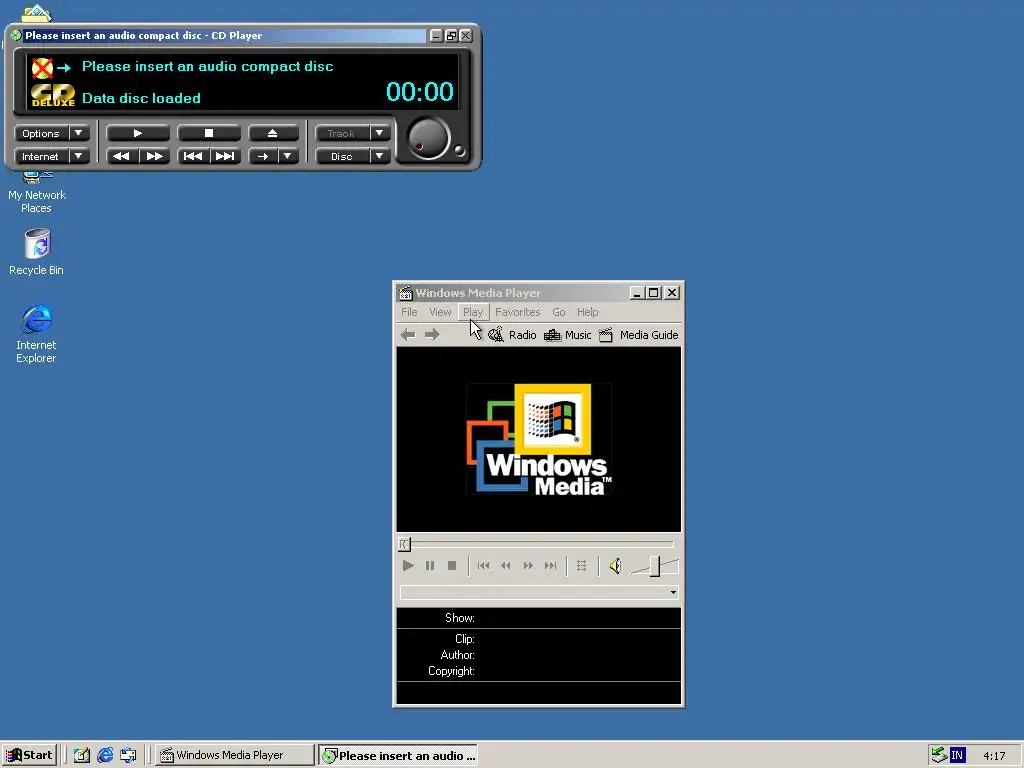
Task: Switch to CD Player taskbar button
Action: (x=398, y=756)
